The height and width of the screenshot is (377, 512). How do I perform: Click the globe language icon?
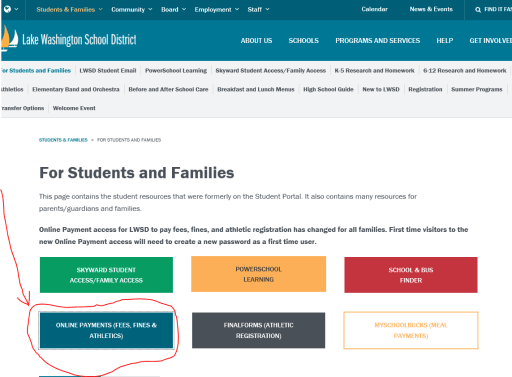click(7, 9)
